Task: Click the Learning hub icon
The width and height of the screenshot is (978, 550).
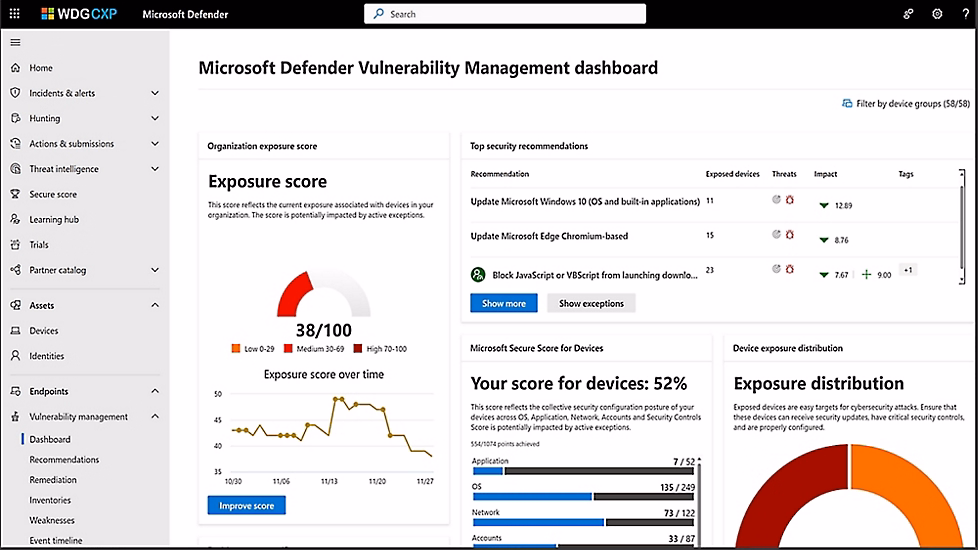Action: (x=16, y=219)
